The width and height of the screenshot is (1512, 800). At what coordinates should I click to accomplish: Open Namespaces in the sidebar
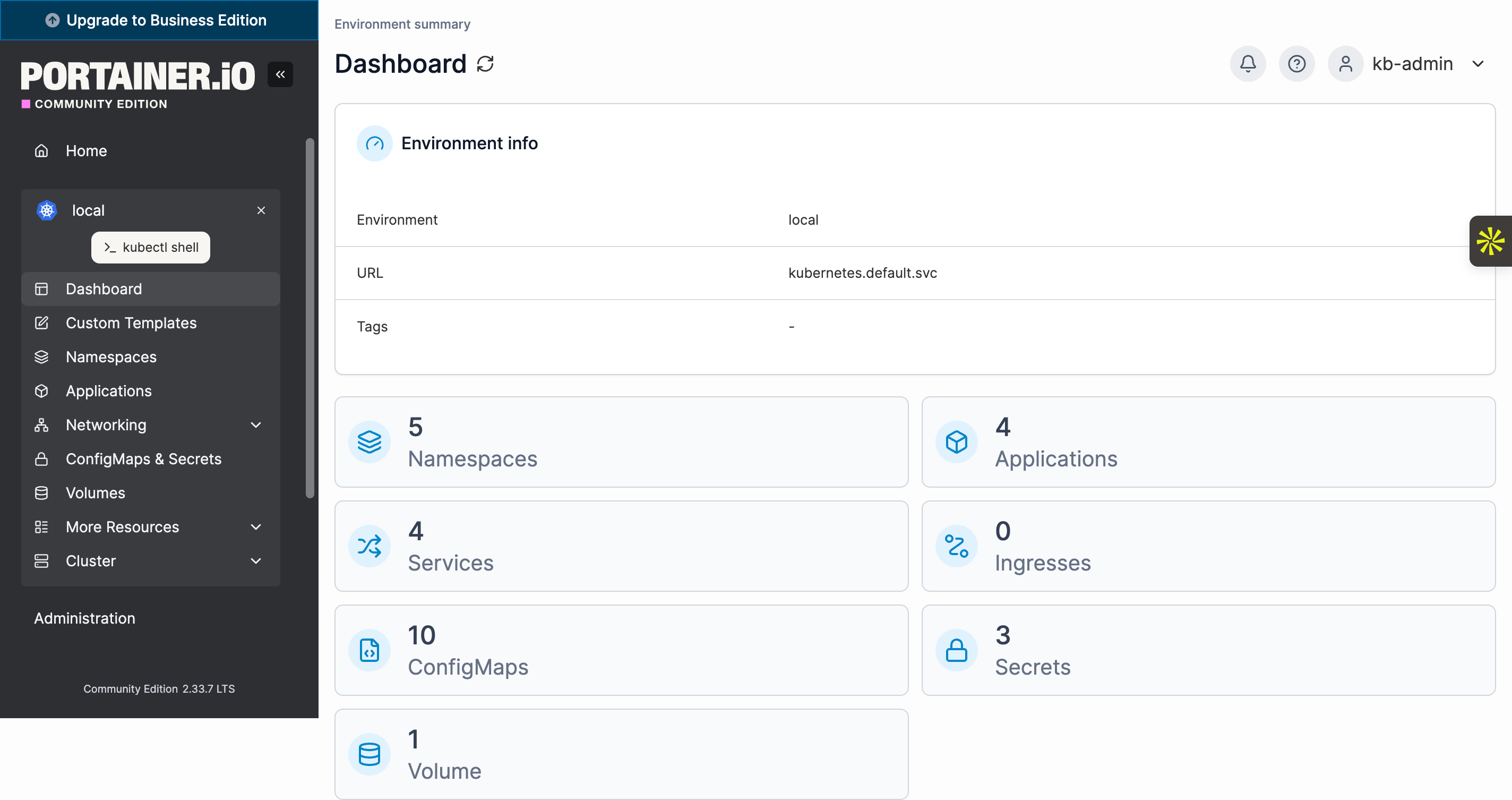[151, 357]
